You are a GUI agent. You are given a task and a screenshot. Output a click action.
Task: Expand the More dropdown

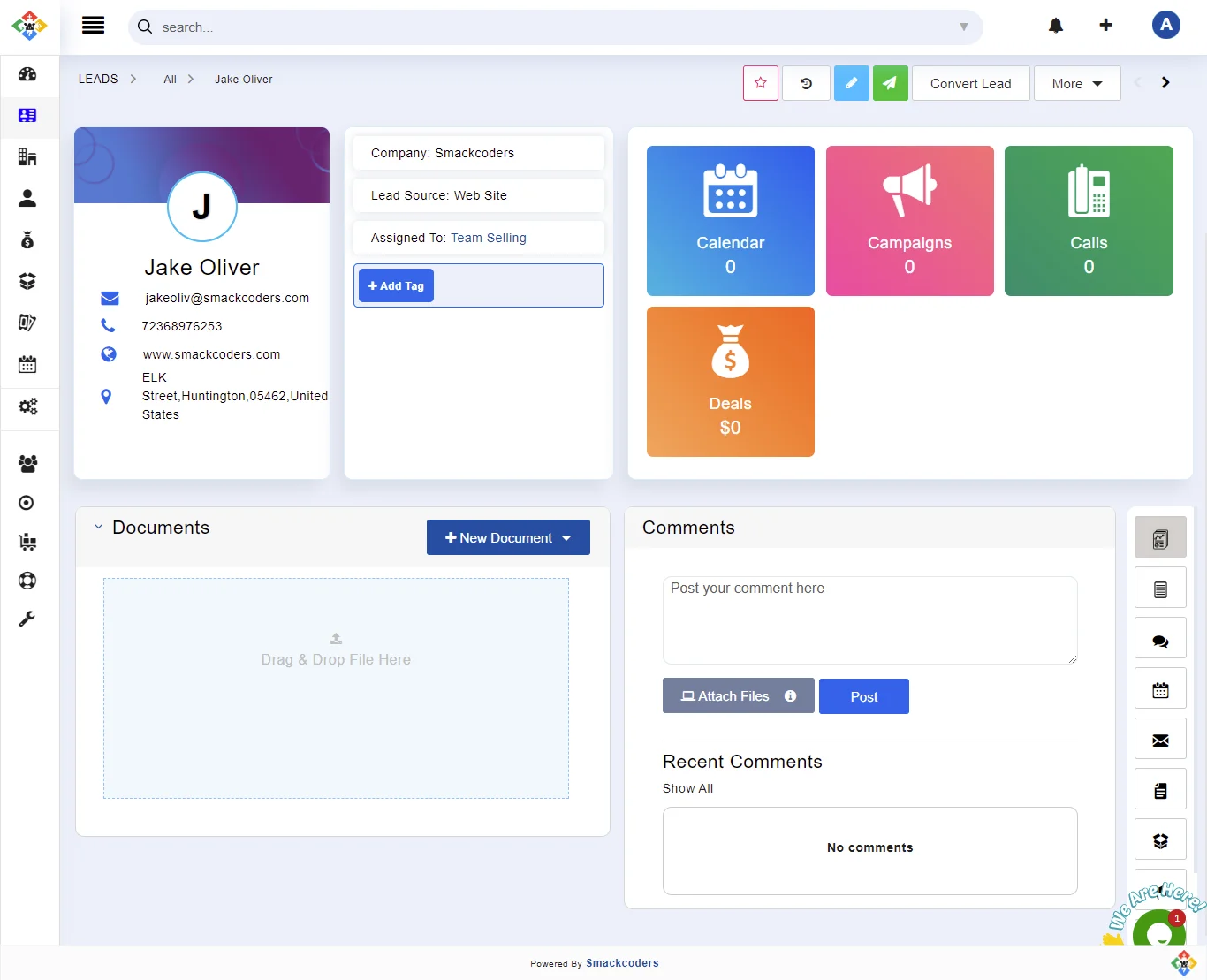[1076, 83]
